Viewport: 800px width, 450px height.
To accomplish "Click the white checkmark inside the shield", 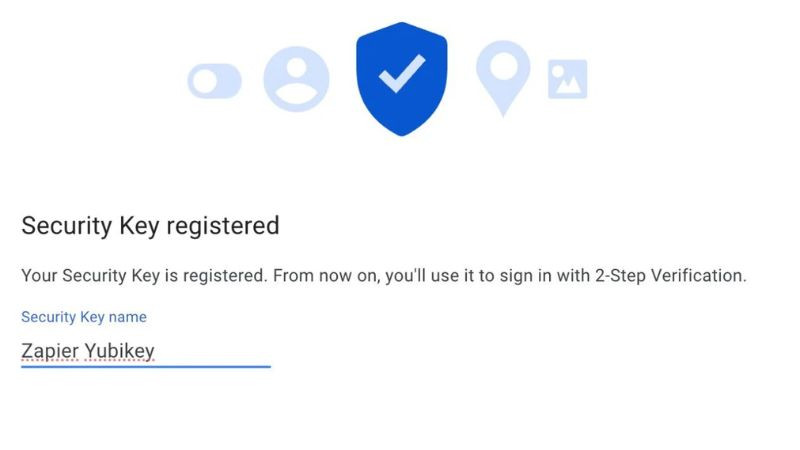I will tap(401, 75).
